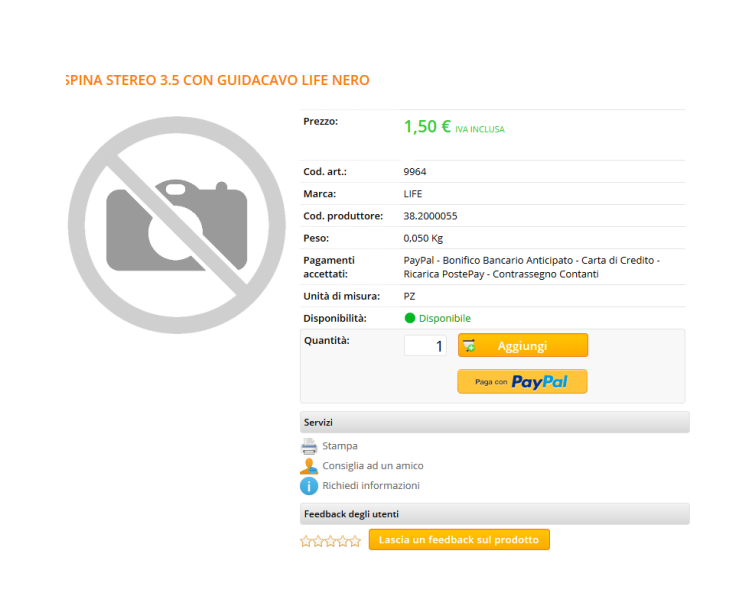Click the article code 9964
This screenshot has height=611, width=750.
click(415, 172)
